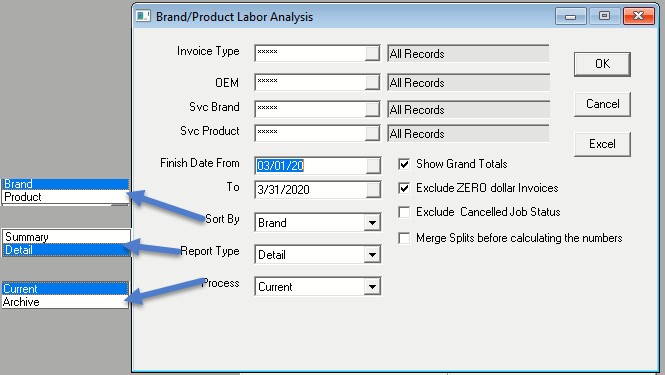Click the Invoice Type input field
665x375 pixels.
[310, 53]
